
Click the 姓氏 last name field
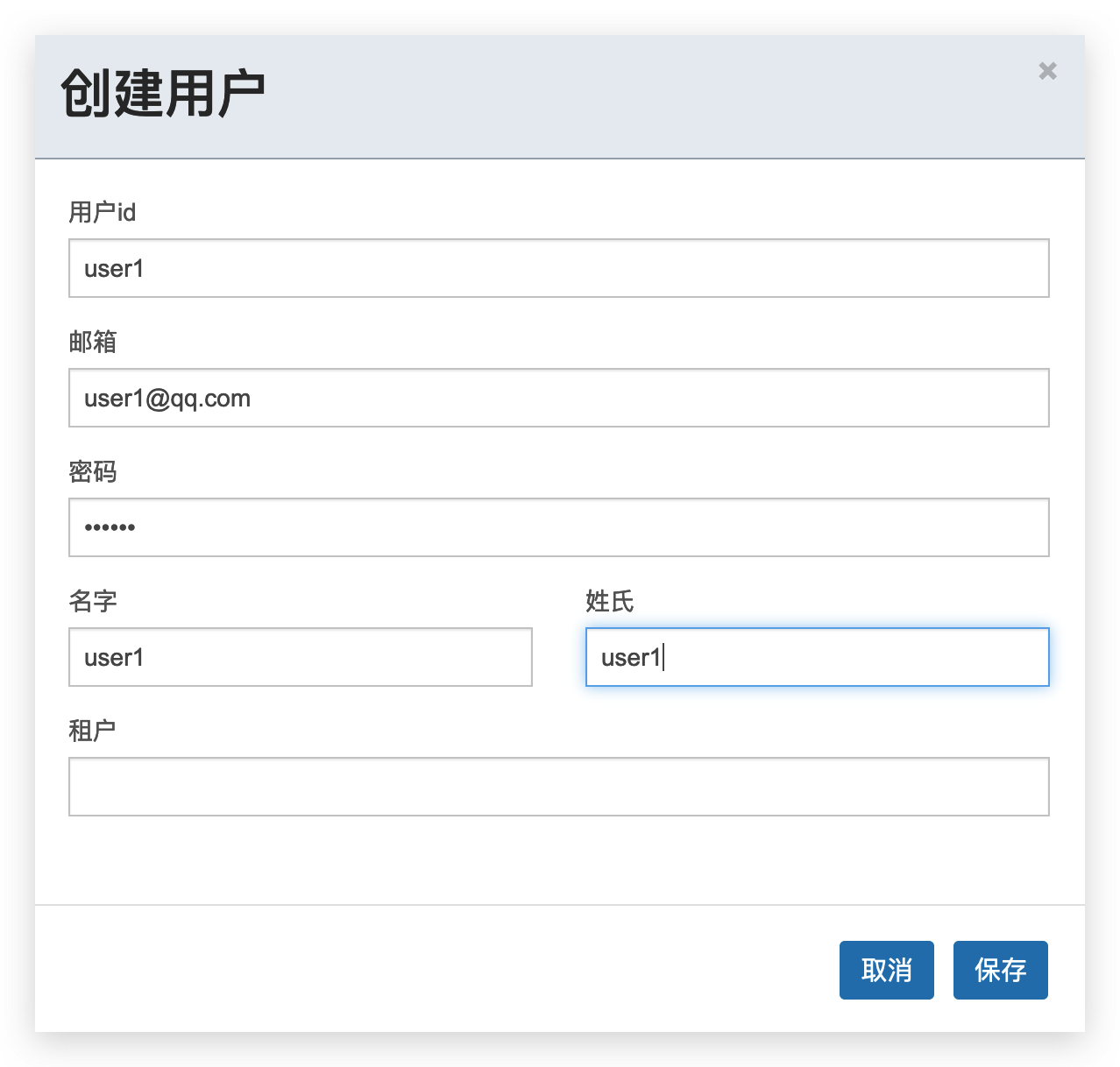[817, 657]
